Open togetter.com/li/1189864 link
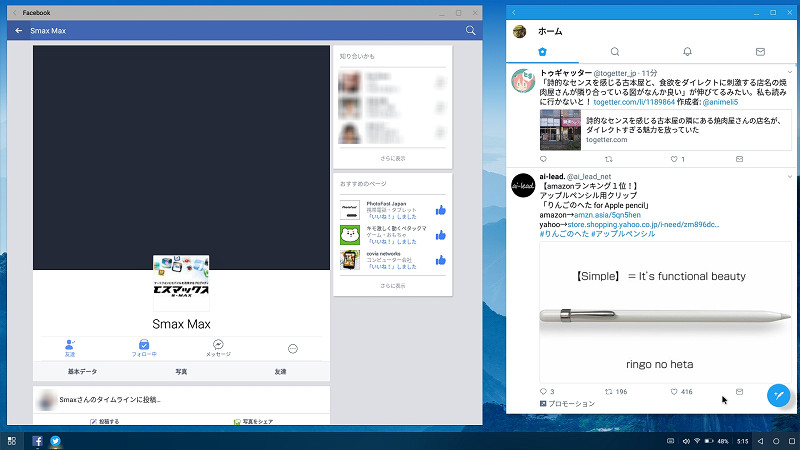The height and width of the screenshot is (450, 800). pos(634,102)
